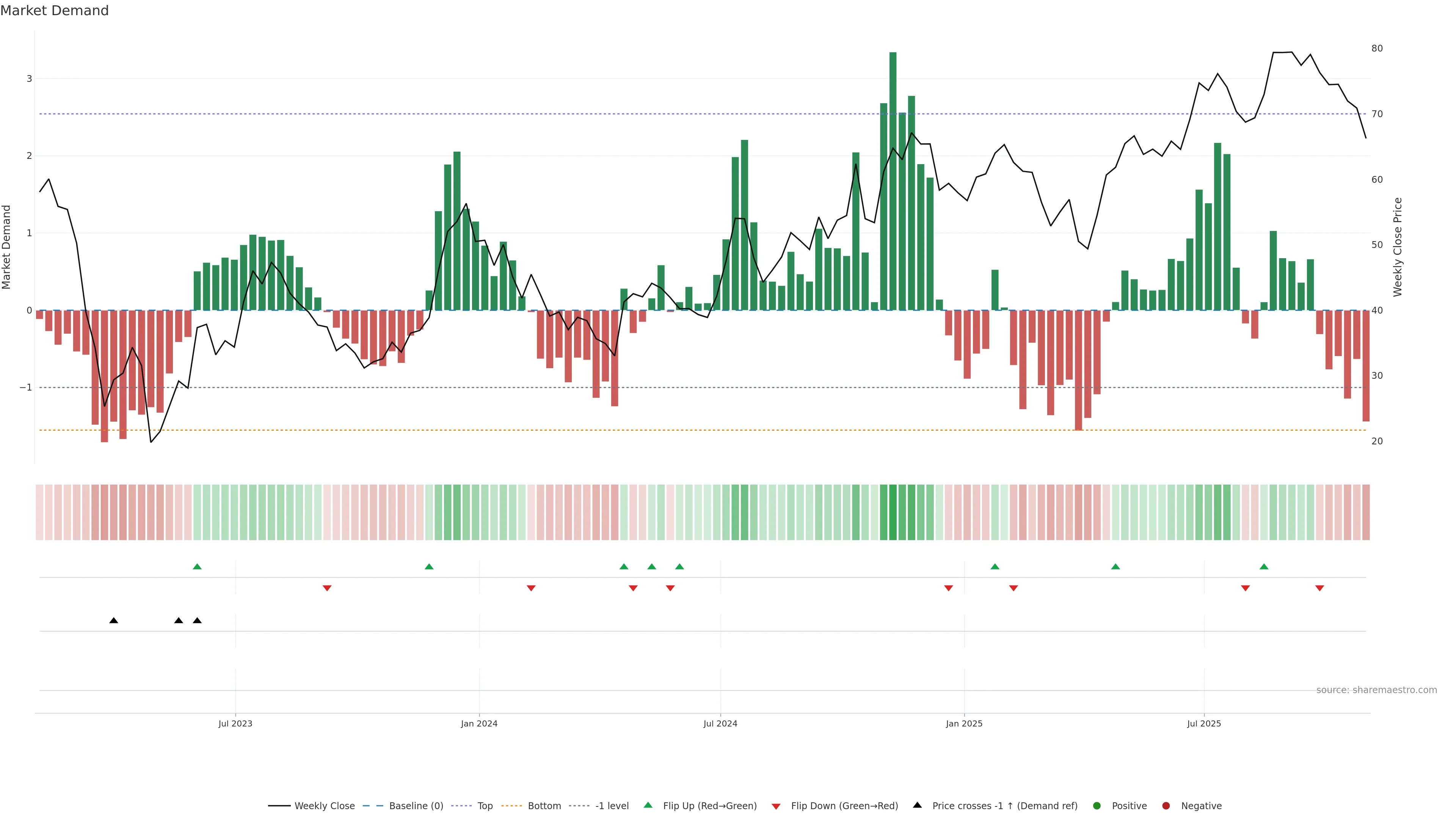Click the green Positive legend dot
Screen dimensions: 1456x819
pos(1097,805)
